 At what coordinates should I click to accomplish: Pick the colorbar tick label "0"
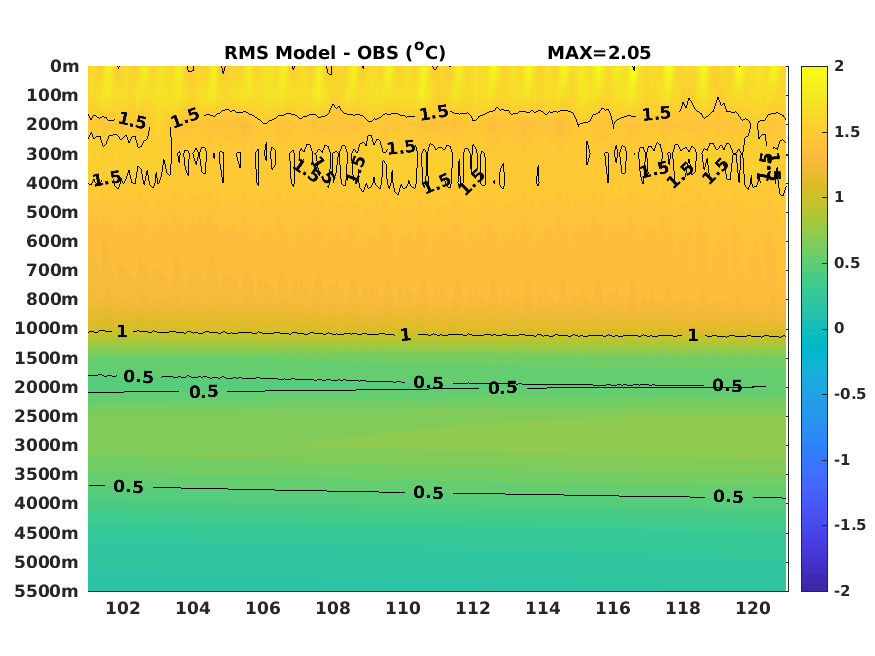(839, 328)
